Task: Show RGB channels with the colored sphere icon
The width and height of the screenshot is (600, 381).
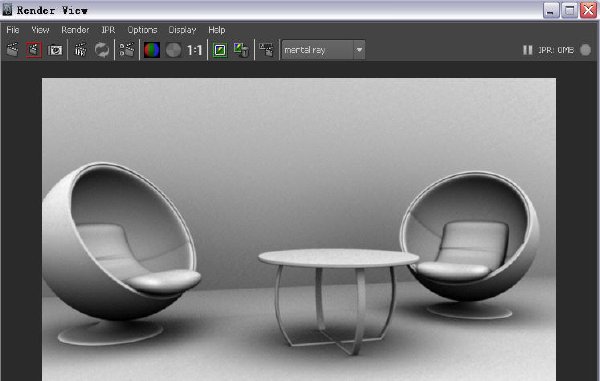Action: coord(152,50)
